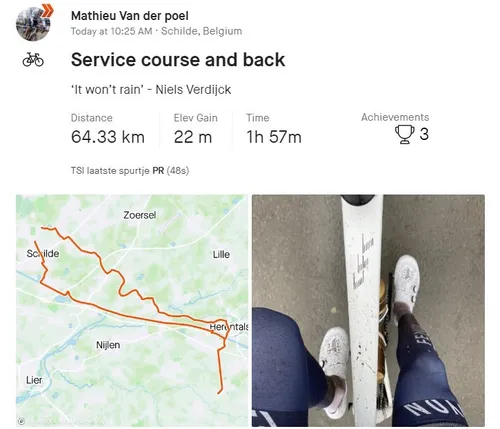Open the Service course and back activity title
The image size is (500, 429).
(x=178, y=60)
